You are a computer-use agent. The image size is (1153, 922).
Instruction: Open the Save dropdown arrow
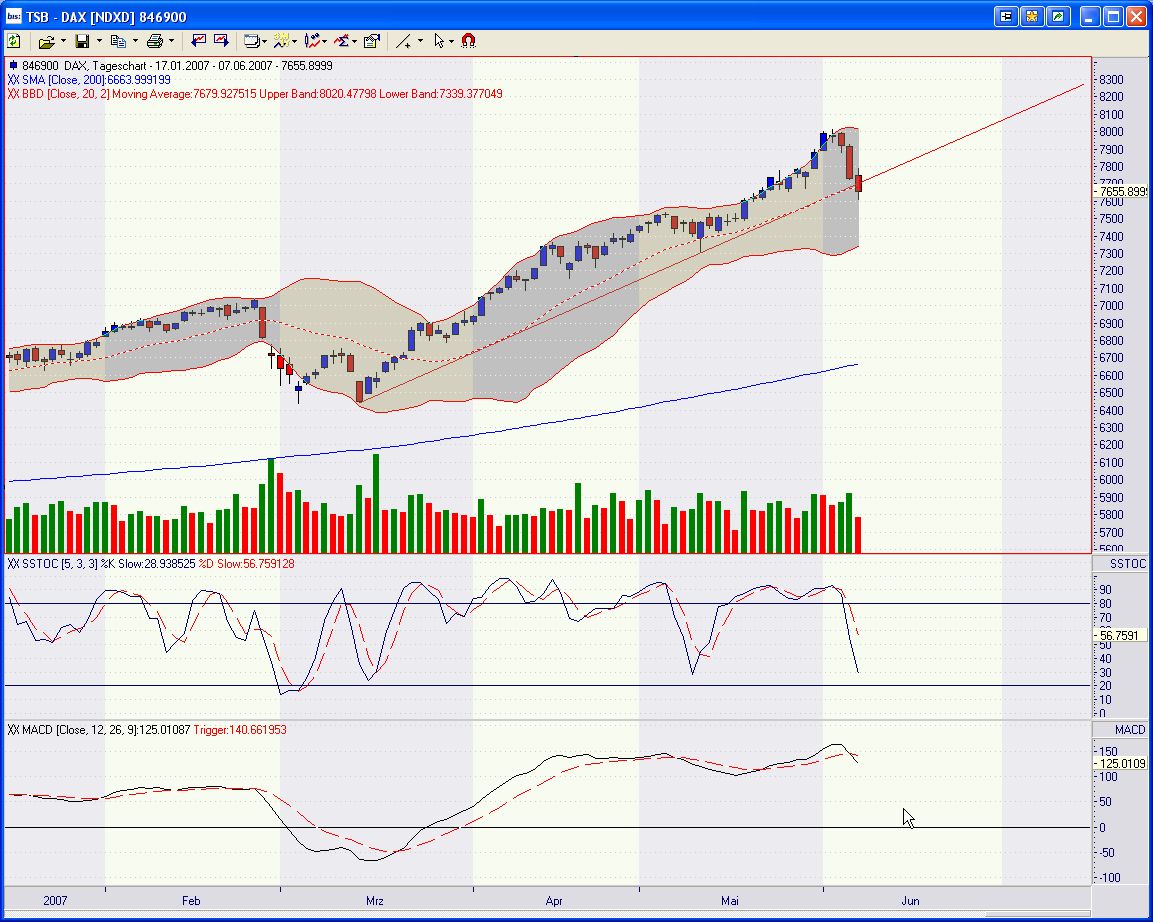point(98,41)
